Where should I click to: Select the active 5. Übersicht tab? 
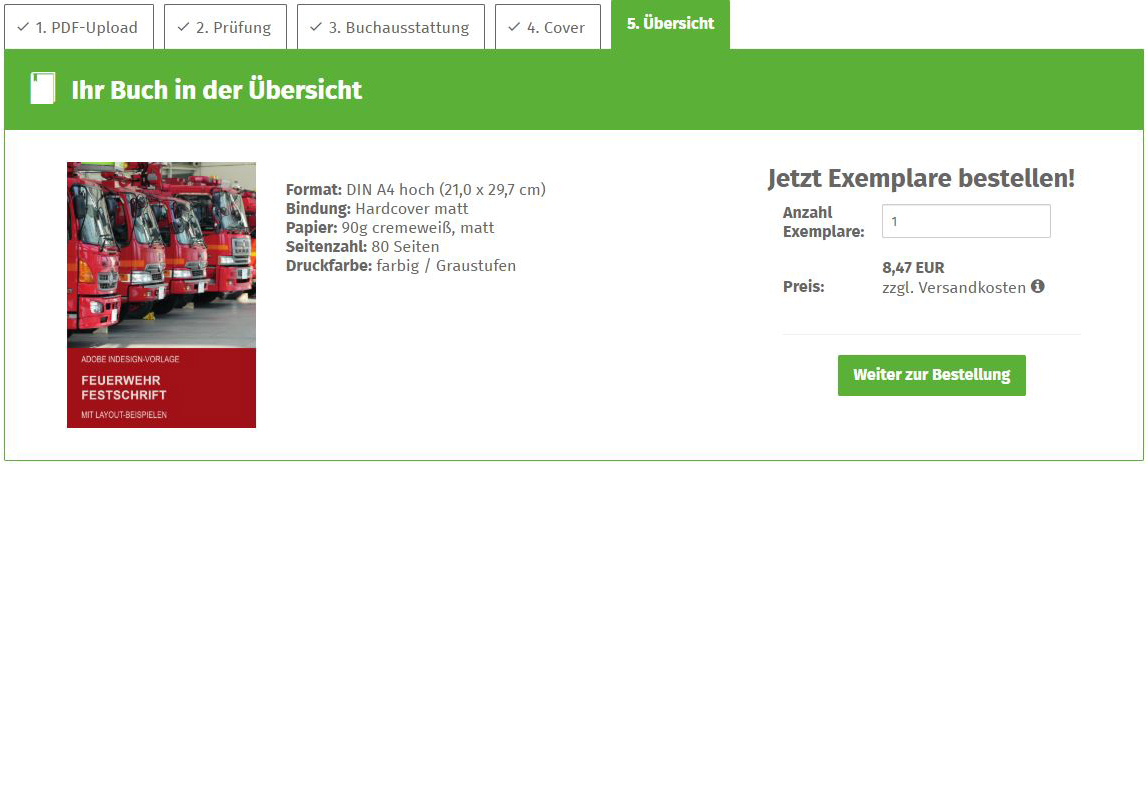670,24
